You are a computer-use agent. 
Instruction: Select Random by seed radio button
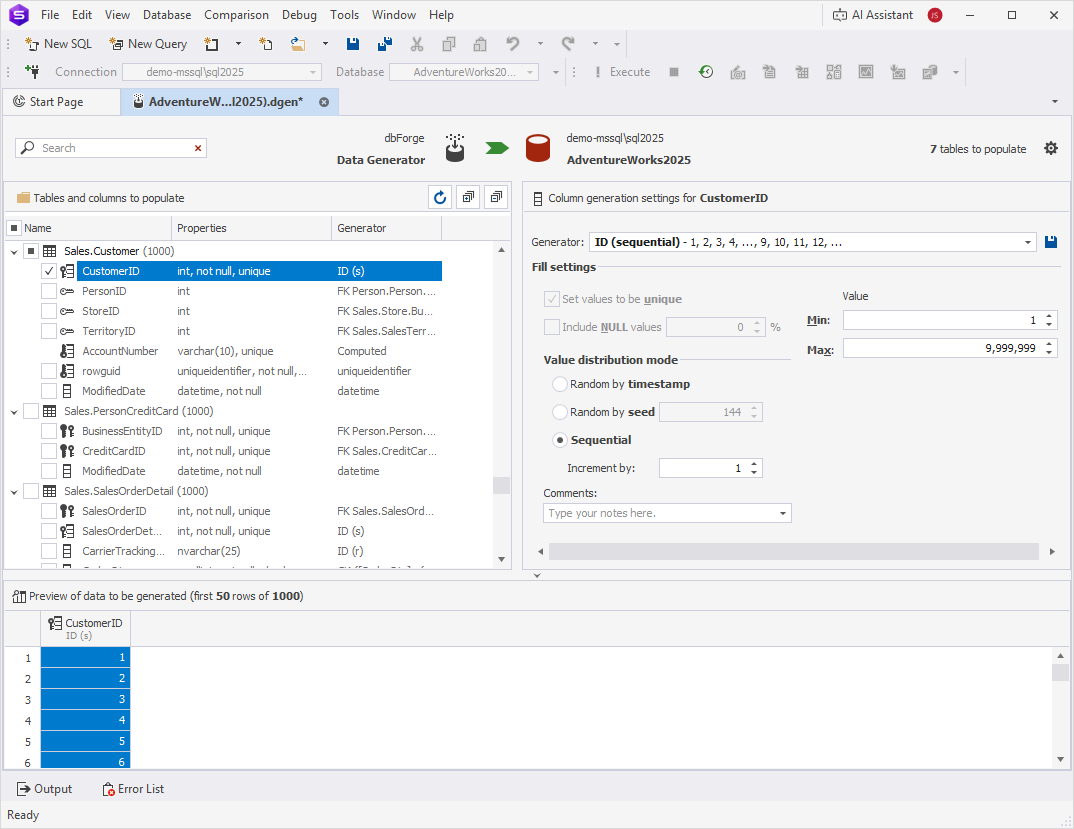(560, 412)
